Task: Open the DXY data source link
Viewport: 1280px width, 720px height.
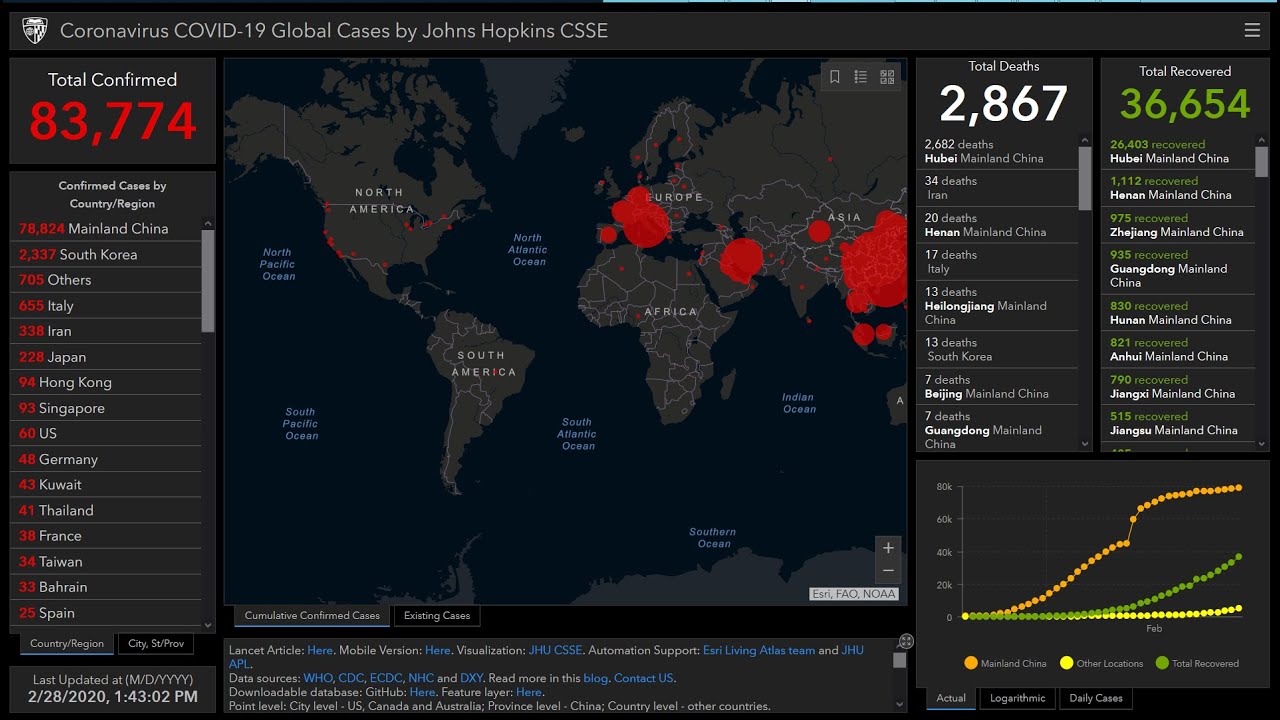Action: tap(471, 678)
